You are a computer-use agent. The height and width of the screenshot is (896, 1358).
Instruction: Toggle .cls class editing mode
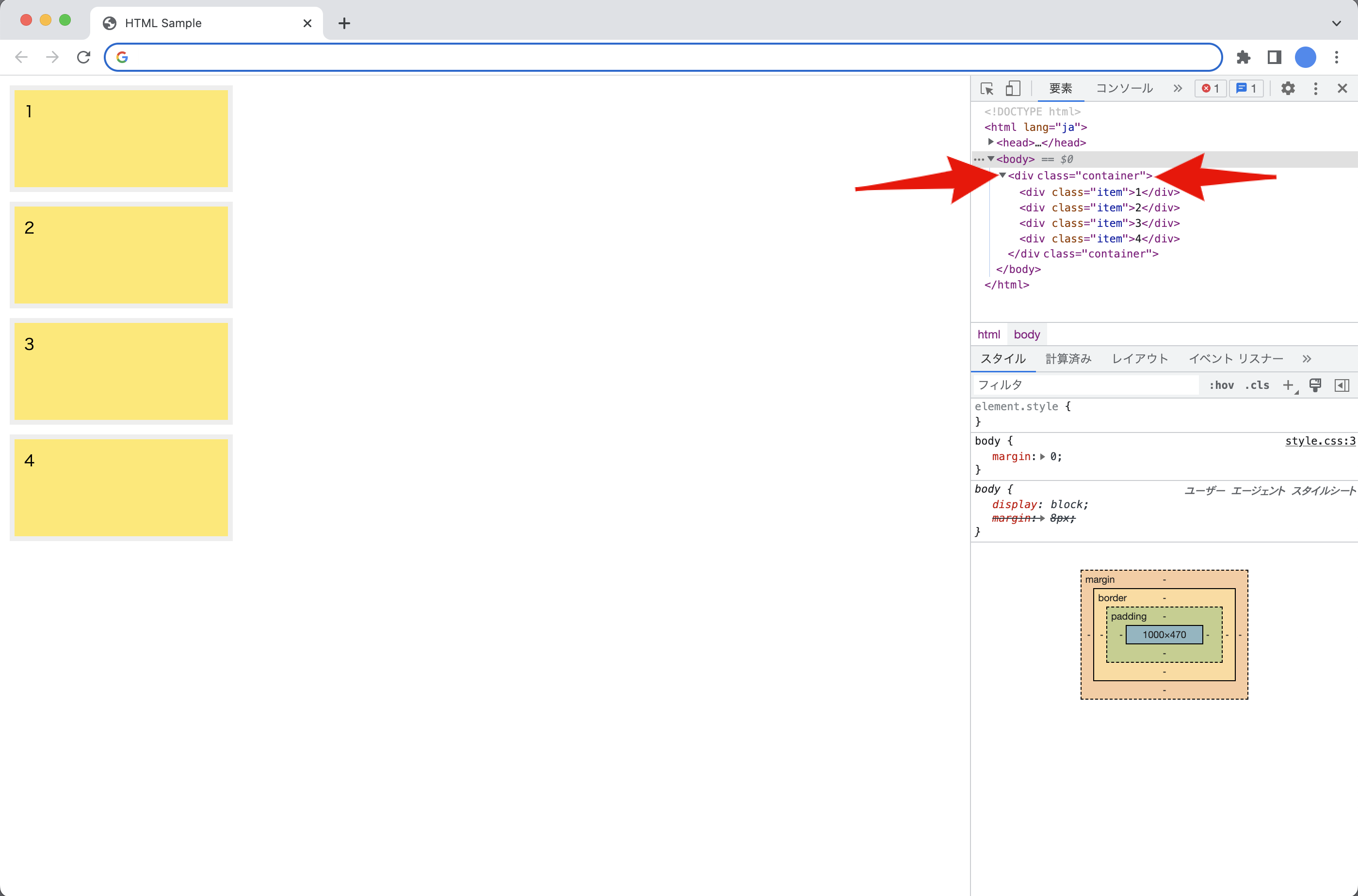[x=1257, y=385]
